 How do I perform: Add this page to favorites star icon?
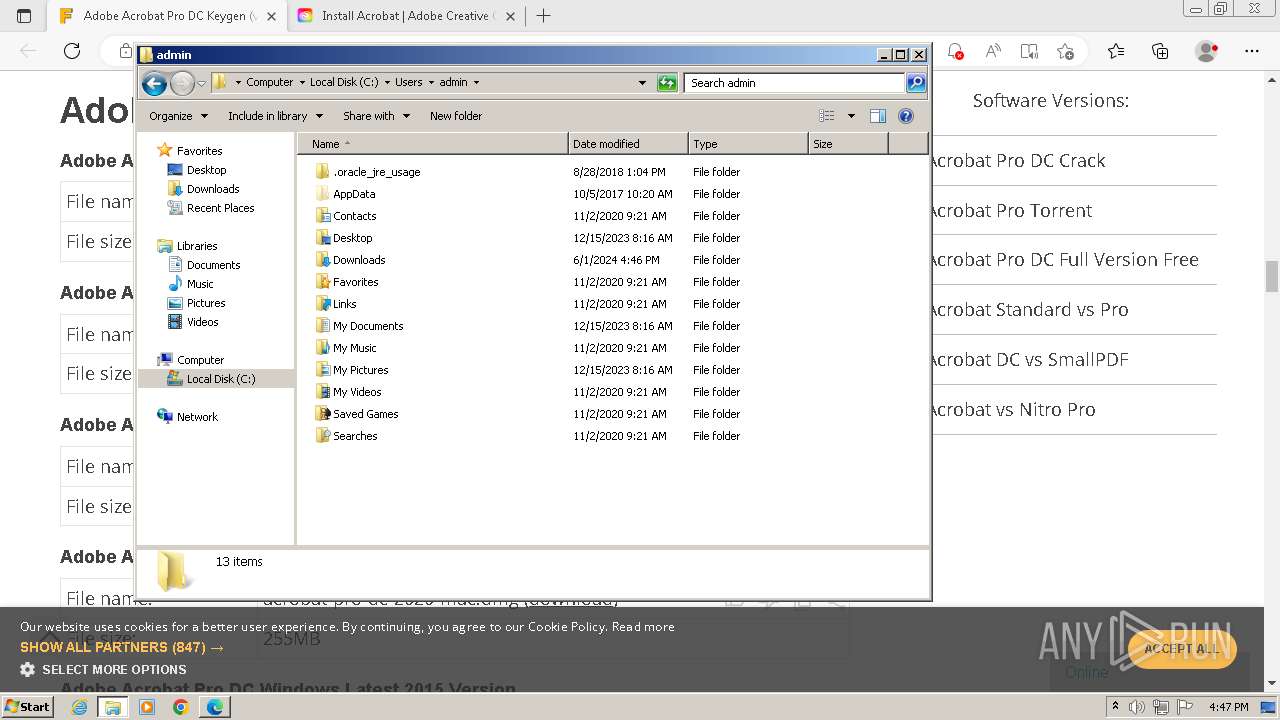click(x=1065, y=51)
